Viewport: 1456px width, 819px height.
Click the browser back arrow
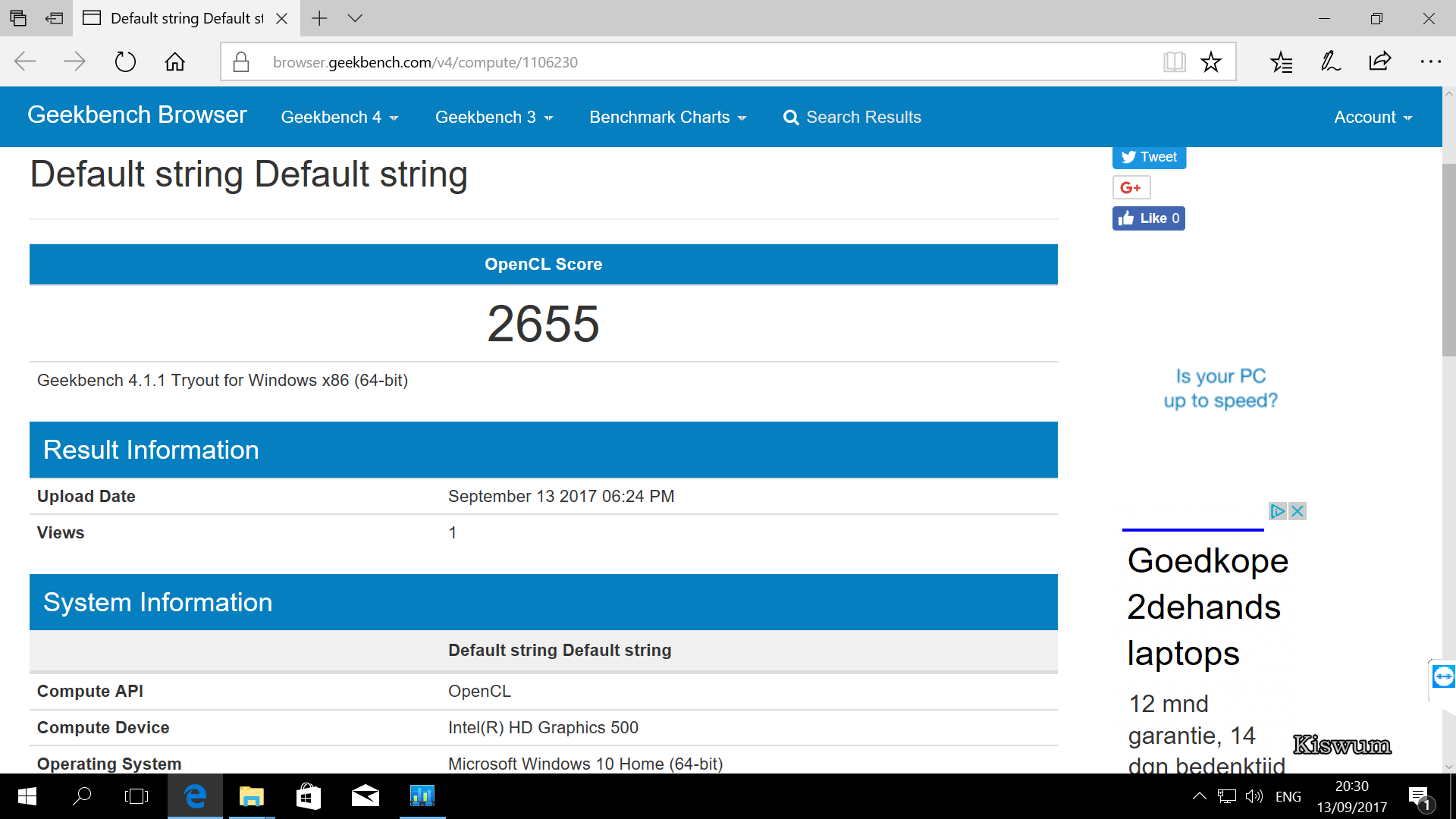(25, 61)
